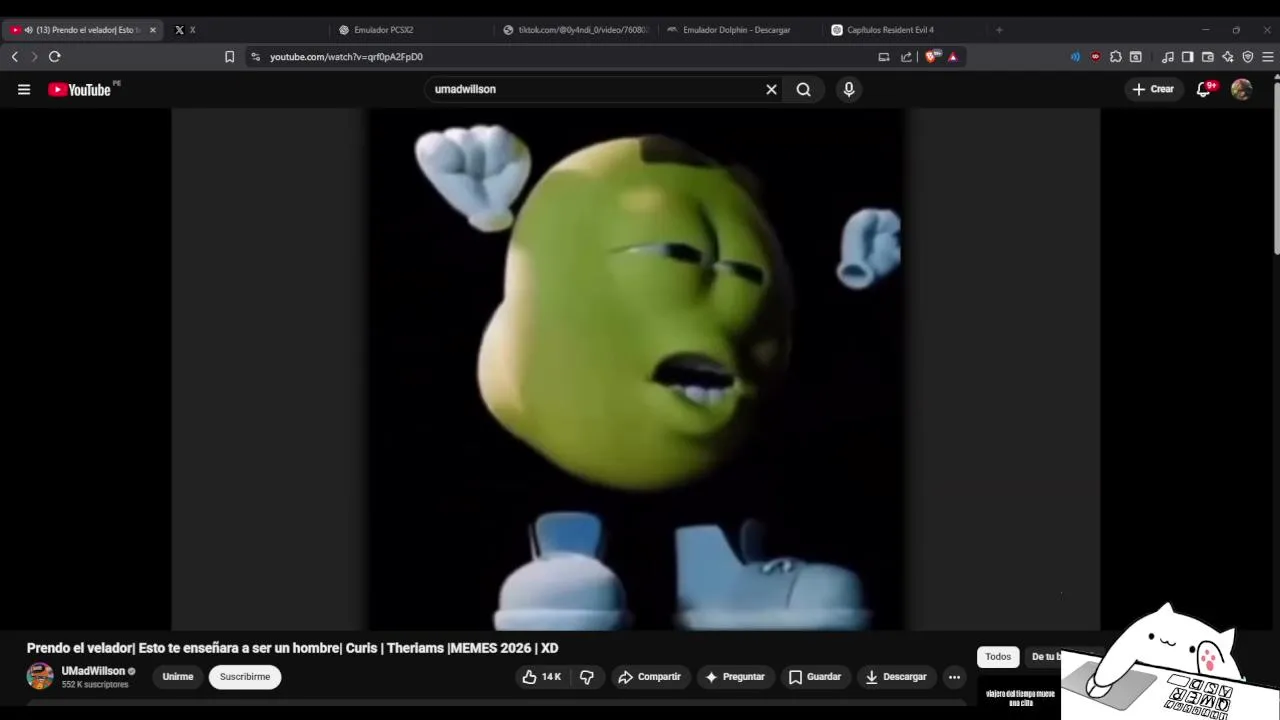Open Brave Rewards triangle icon
This screenshot has width=1280, height=720.
click(x=952, y=57)
